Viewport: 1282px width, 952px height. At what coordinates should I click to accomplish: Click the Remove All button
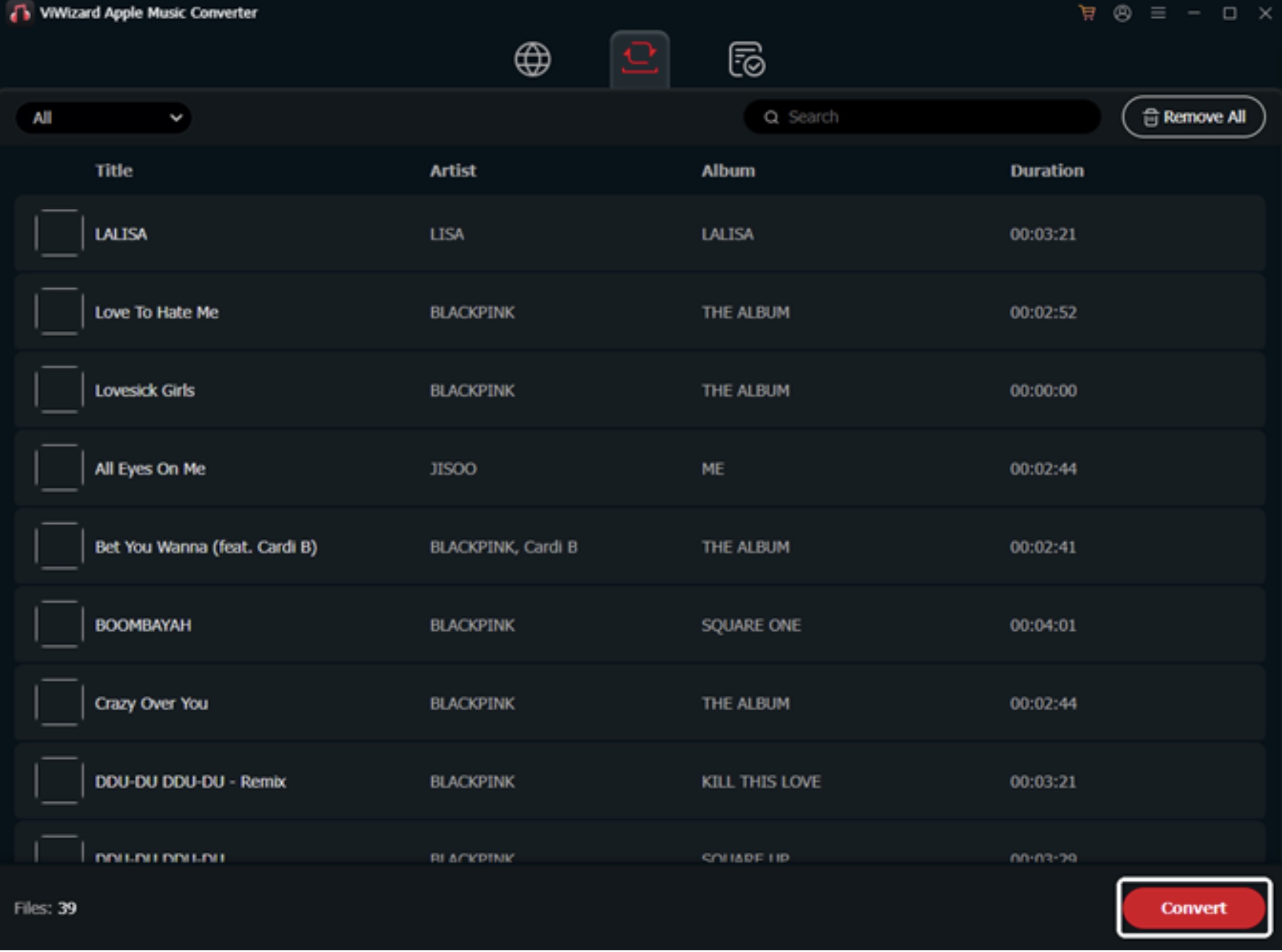1193,117
